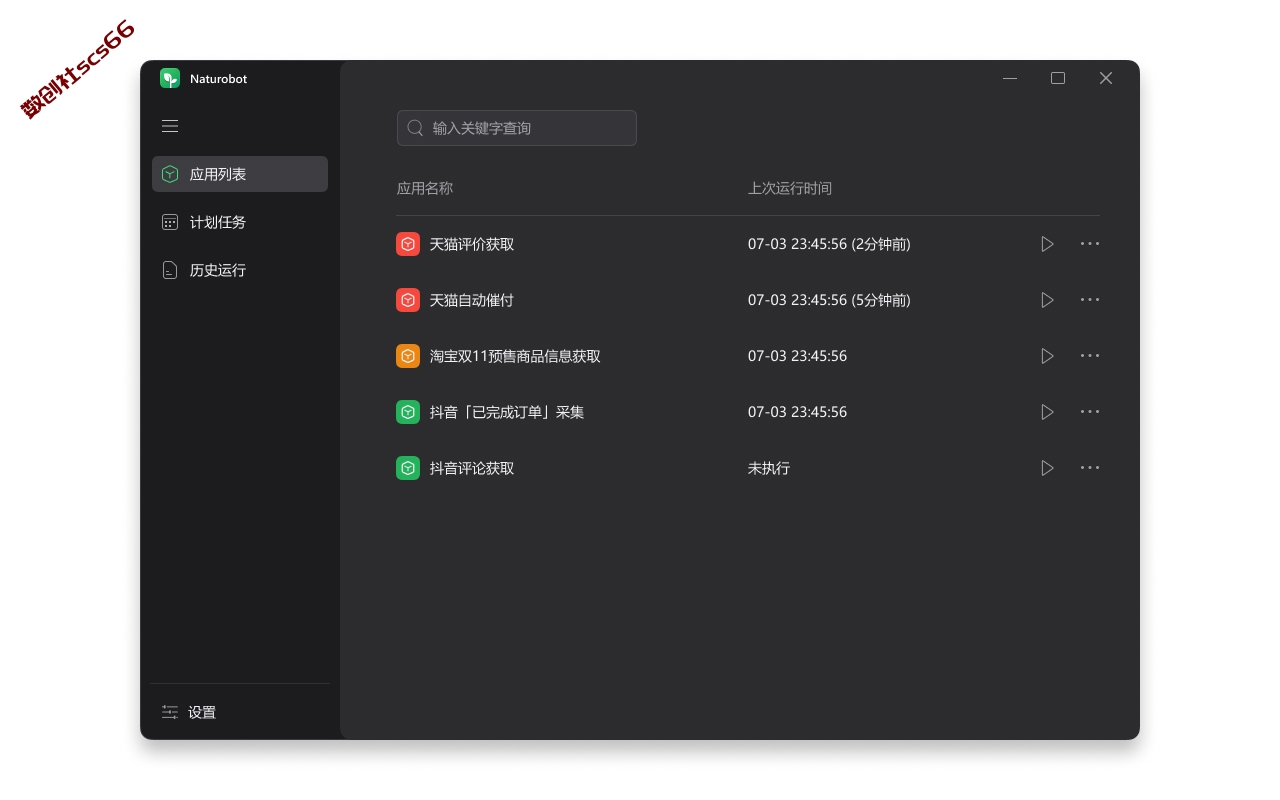The width and height of the screenshot is (1280, 800).
Task: Select the 天猫评价获取 app name
Action: (472, 244)
